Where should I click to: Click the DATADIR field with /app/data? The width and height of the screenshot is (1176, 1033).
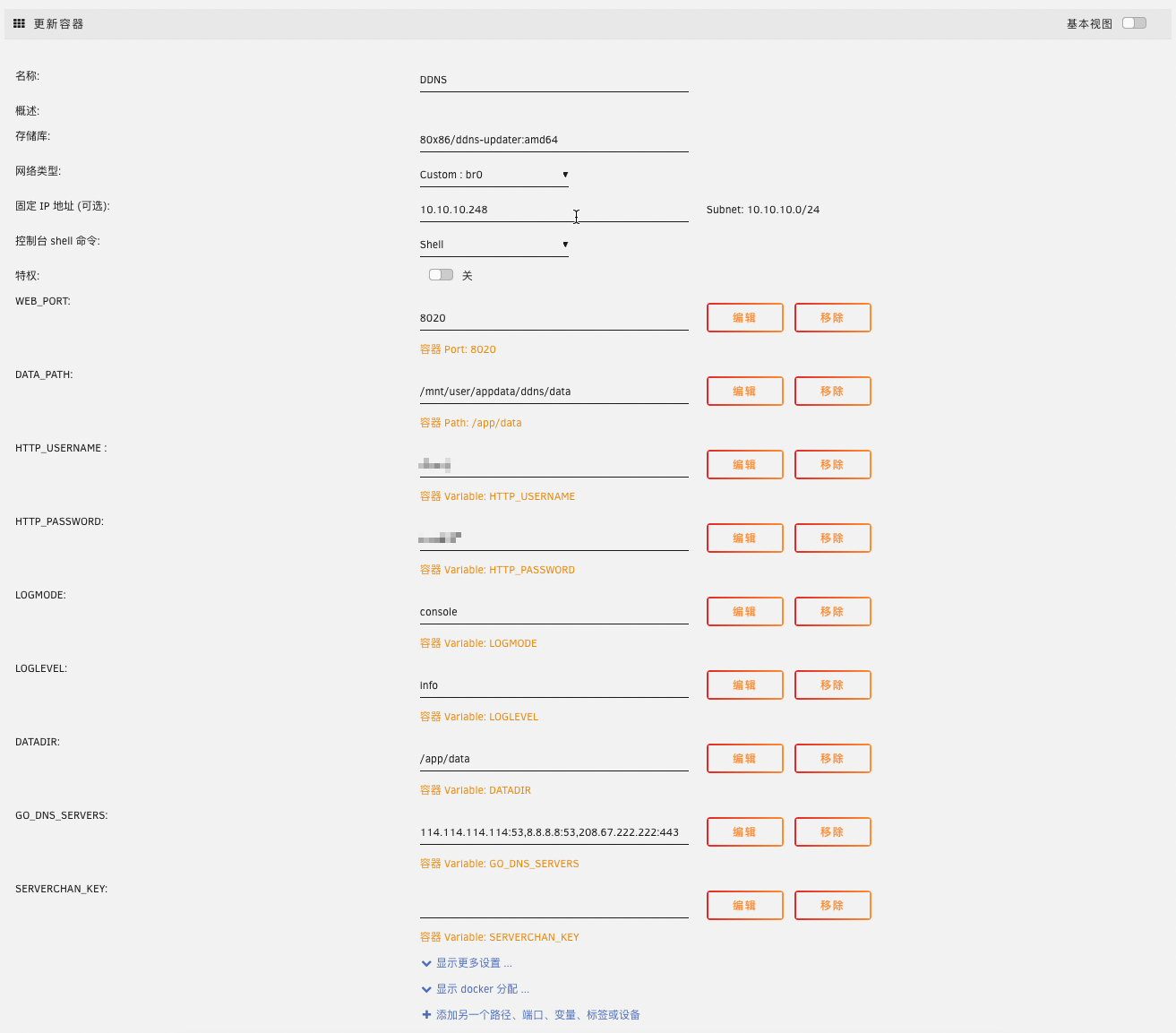click(554, 759)
